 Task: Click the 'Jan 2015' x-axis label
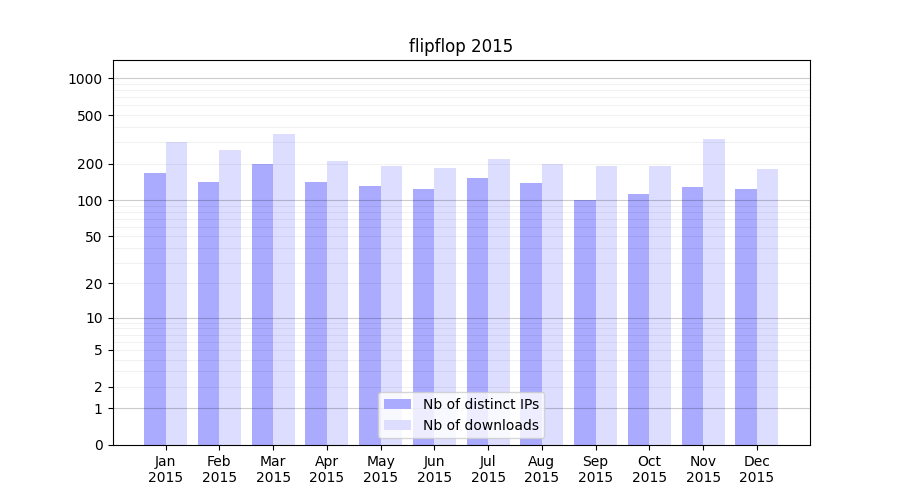tap(166, 469)
